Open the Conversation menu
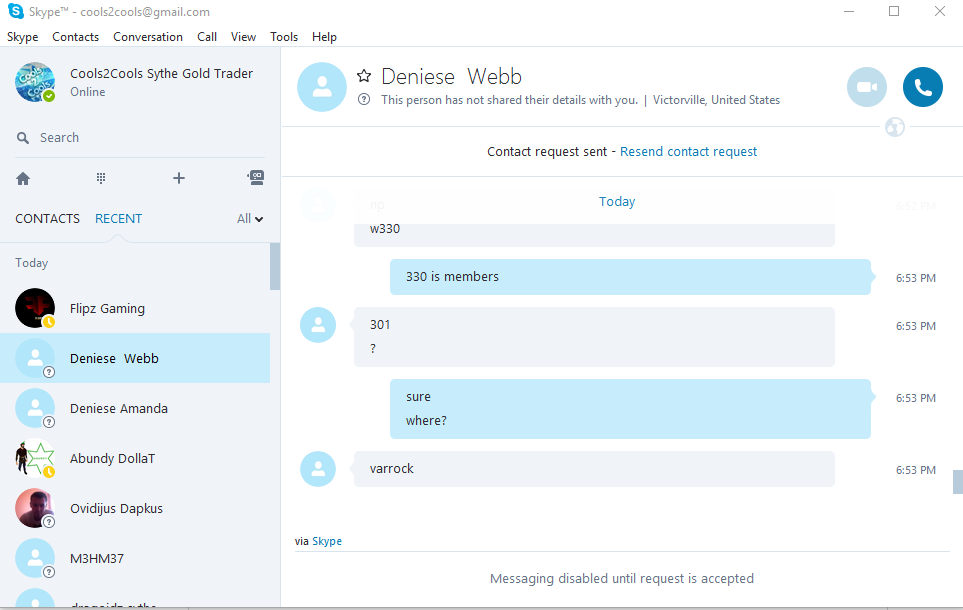963x610 pixels. [148, 37]
